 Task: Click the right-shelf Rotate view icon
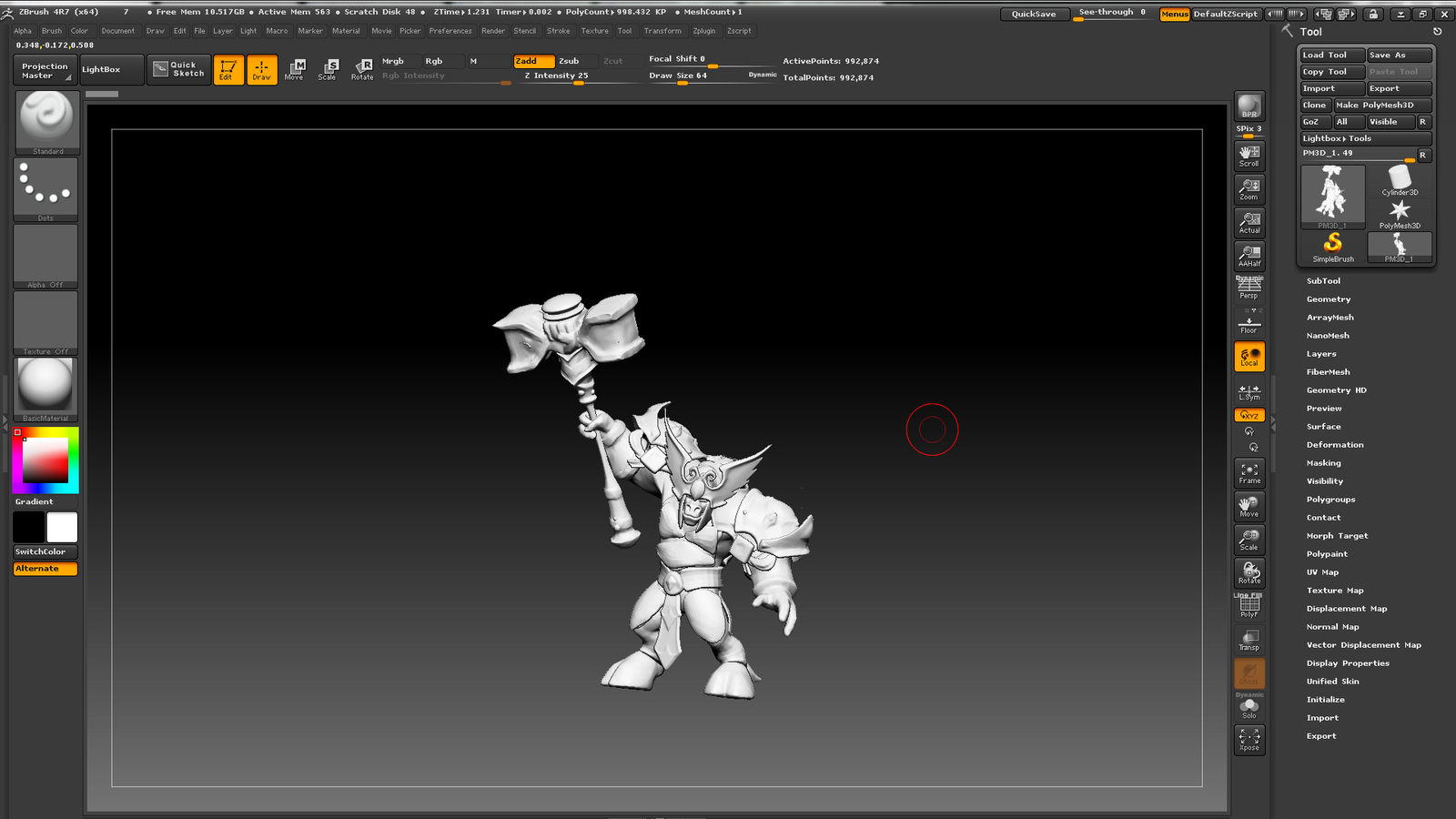pos(1249,573)
